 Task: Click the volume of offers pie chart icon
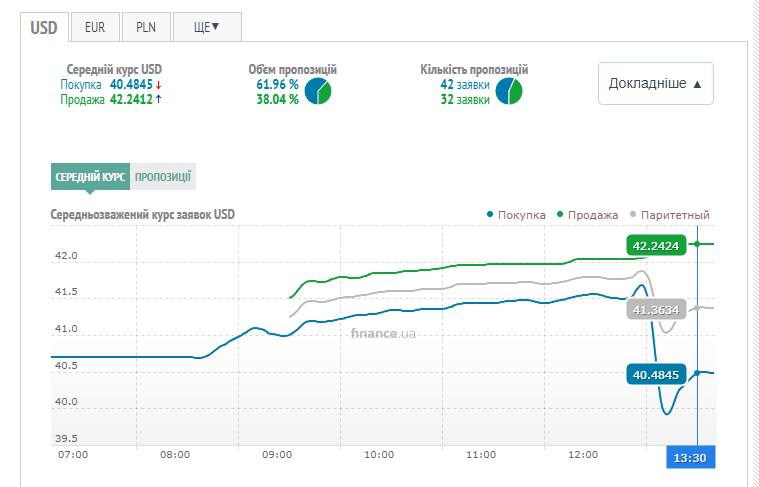click(x=318, y=92)
